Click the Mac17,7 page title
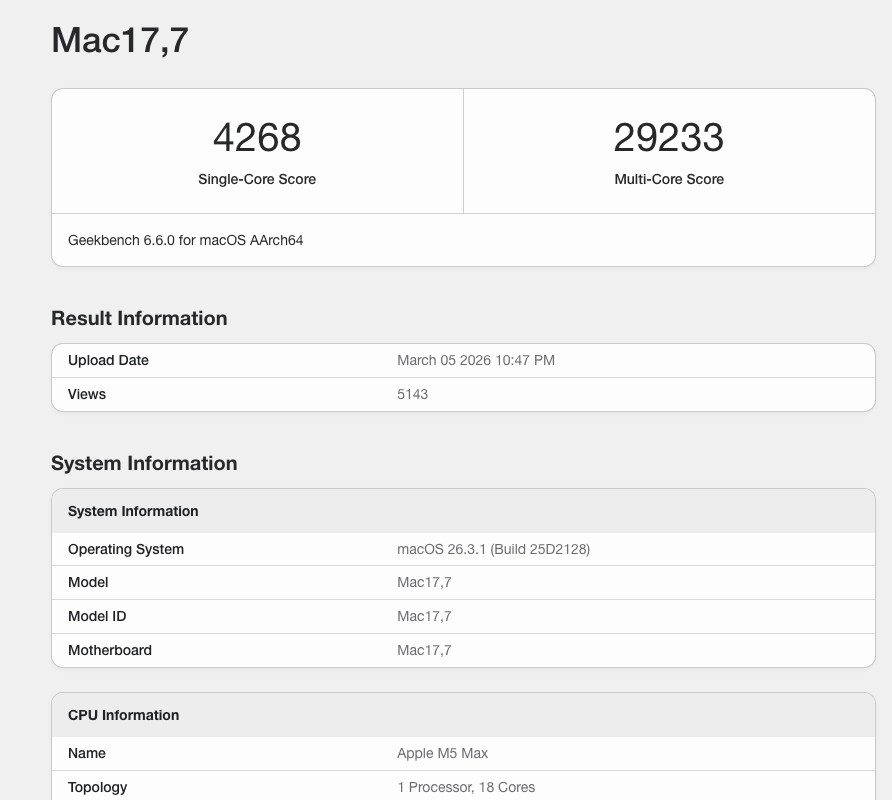Viewport: 892px width, 800px height. click(119, 41)
